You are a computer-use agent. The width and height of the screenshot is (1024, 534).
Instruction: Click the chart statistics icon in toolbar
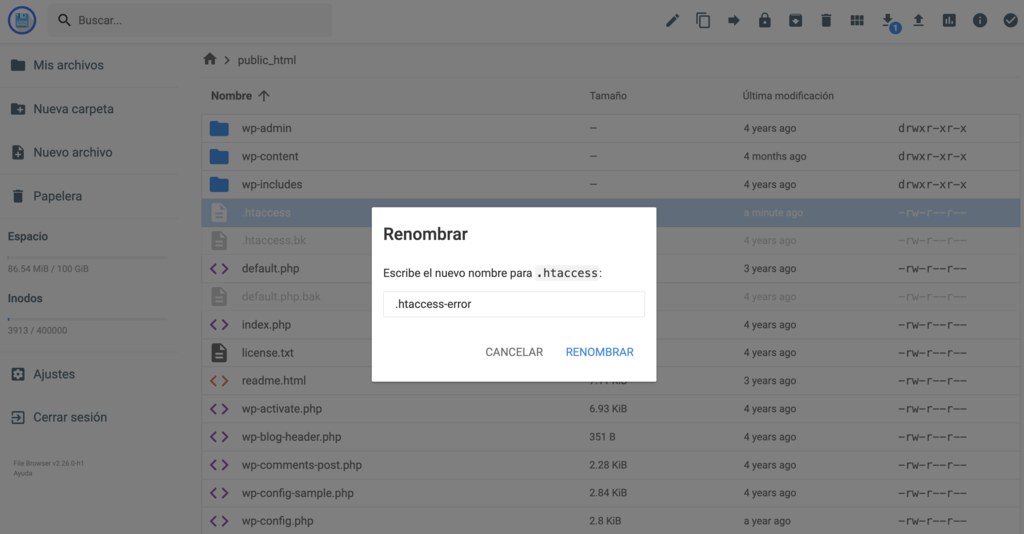coord(949,21)
